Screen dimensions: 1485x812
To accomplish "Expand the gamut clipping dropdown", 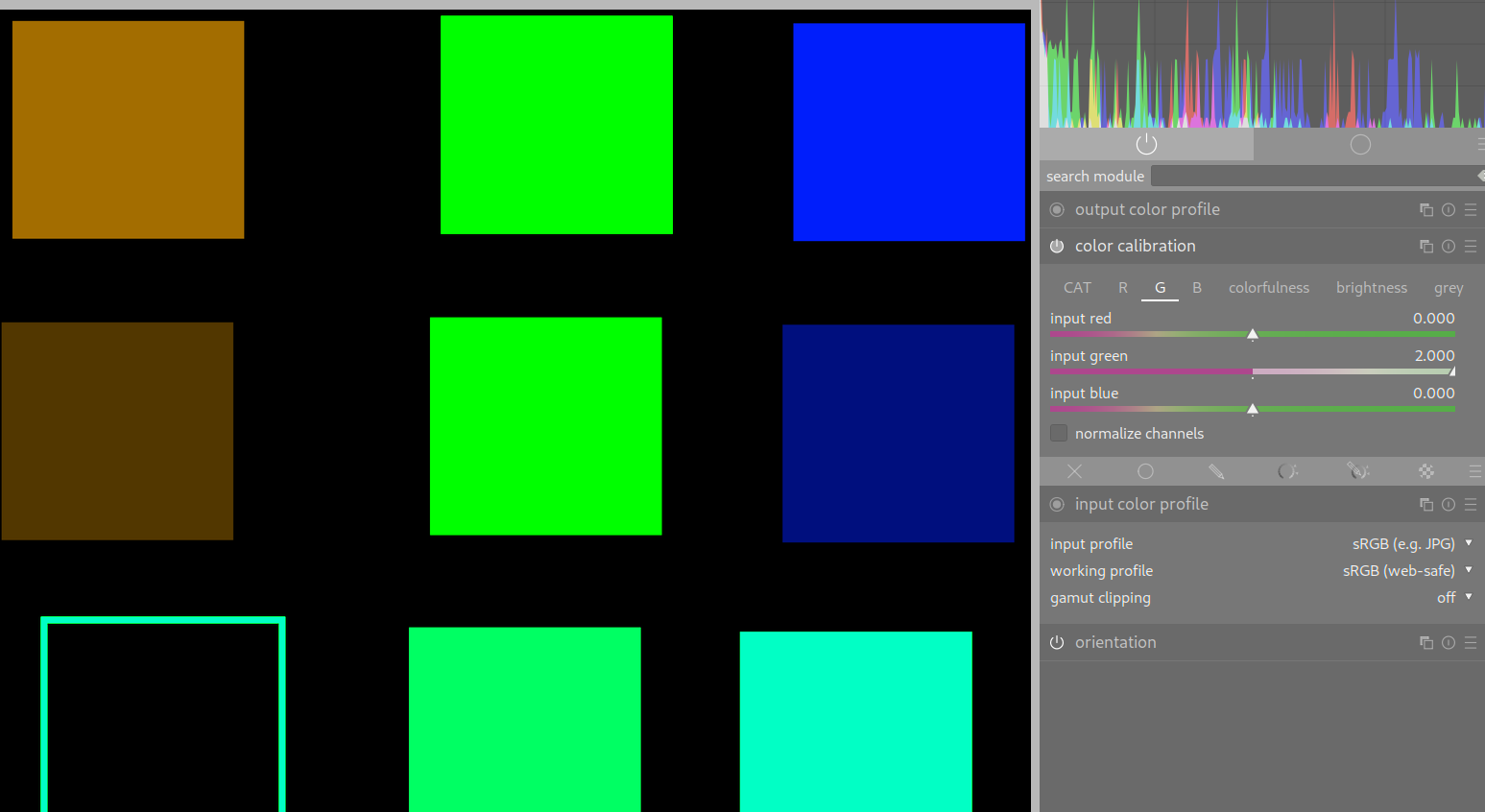I will click(1449, 598).
